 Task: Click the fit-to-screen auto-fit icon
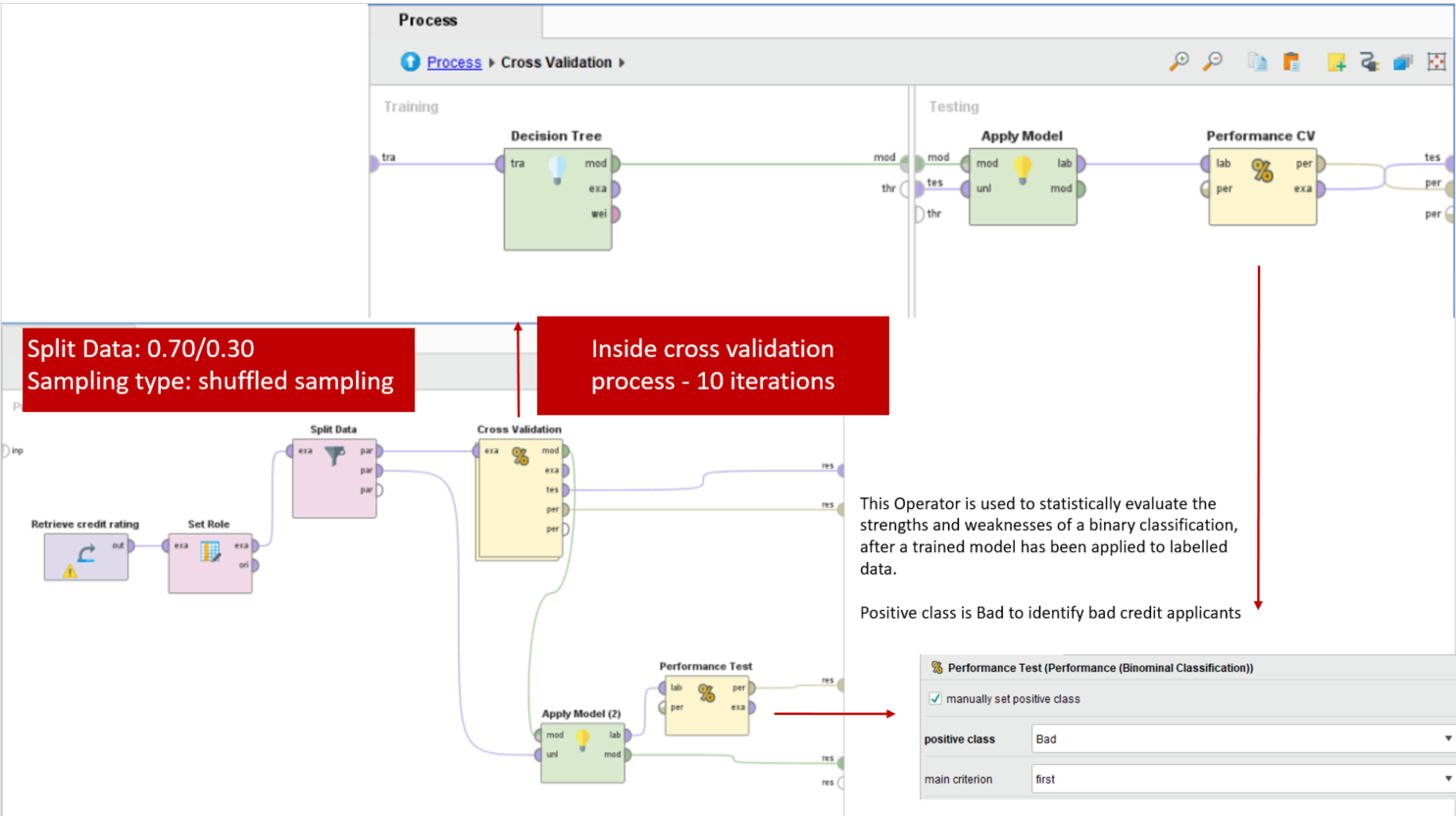(x=1436, y=62)
